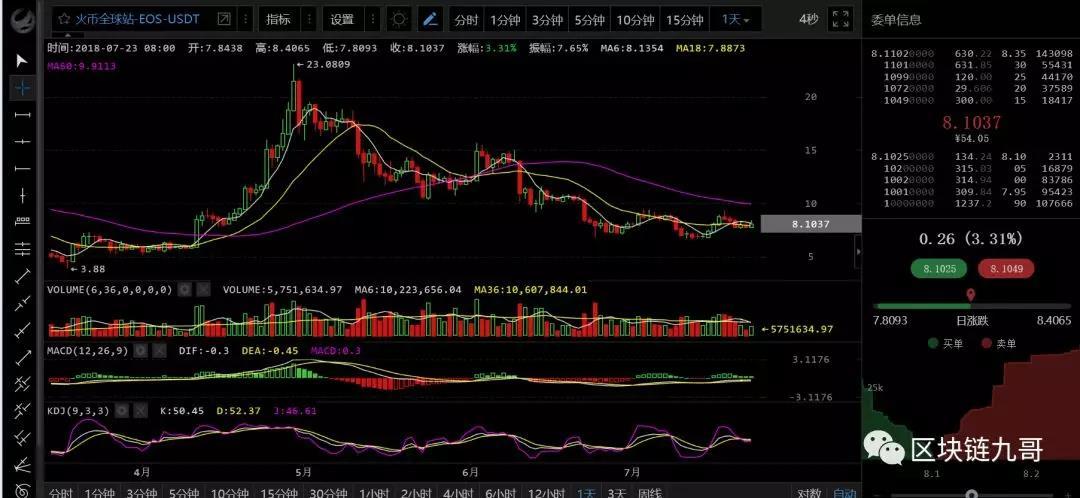Switch to 30分钟 in bottom timeframe bar
1080x498 pixels.
(x=328, y=493)
